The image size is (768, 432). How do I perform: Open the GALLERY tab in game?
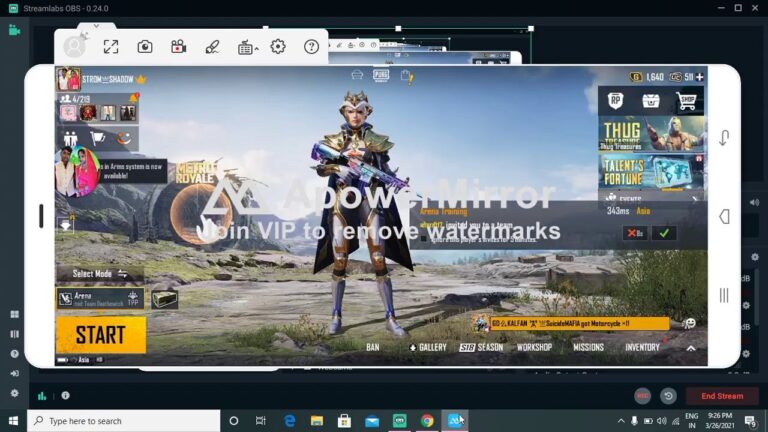428,347
